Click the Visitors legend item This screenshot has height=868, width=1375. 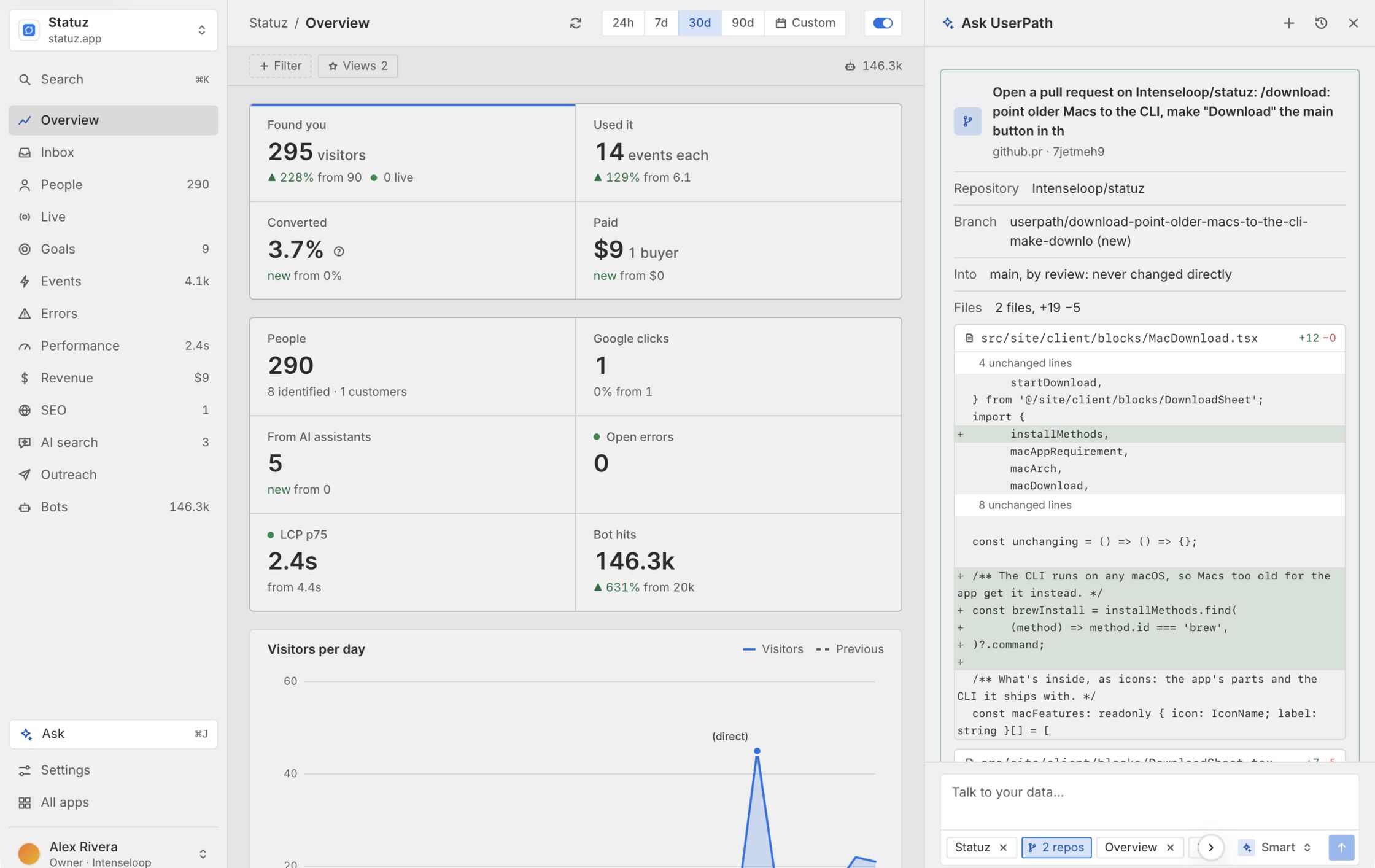pyautogui.click(x=772, y=649)
